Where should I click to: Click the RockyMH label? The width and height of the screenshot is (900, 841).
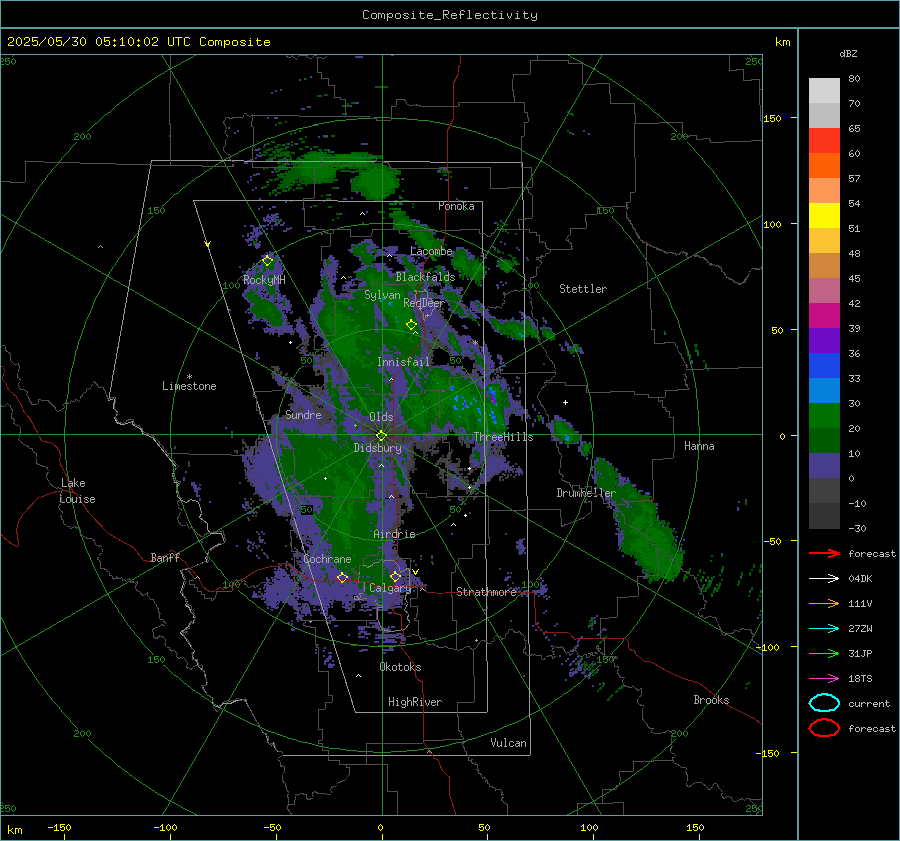tap(264, 280)
